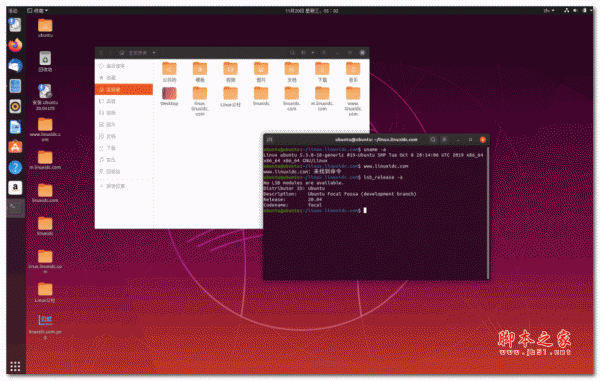Select linuxidc.com.png file on the desktop

[x=45, y=327]
